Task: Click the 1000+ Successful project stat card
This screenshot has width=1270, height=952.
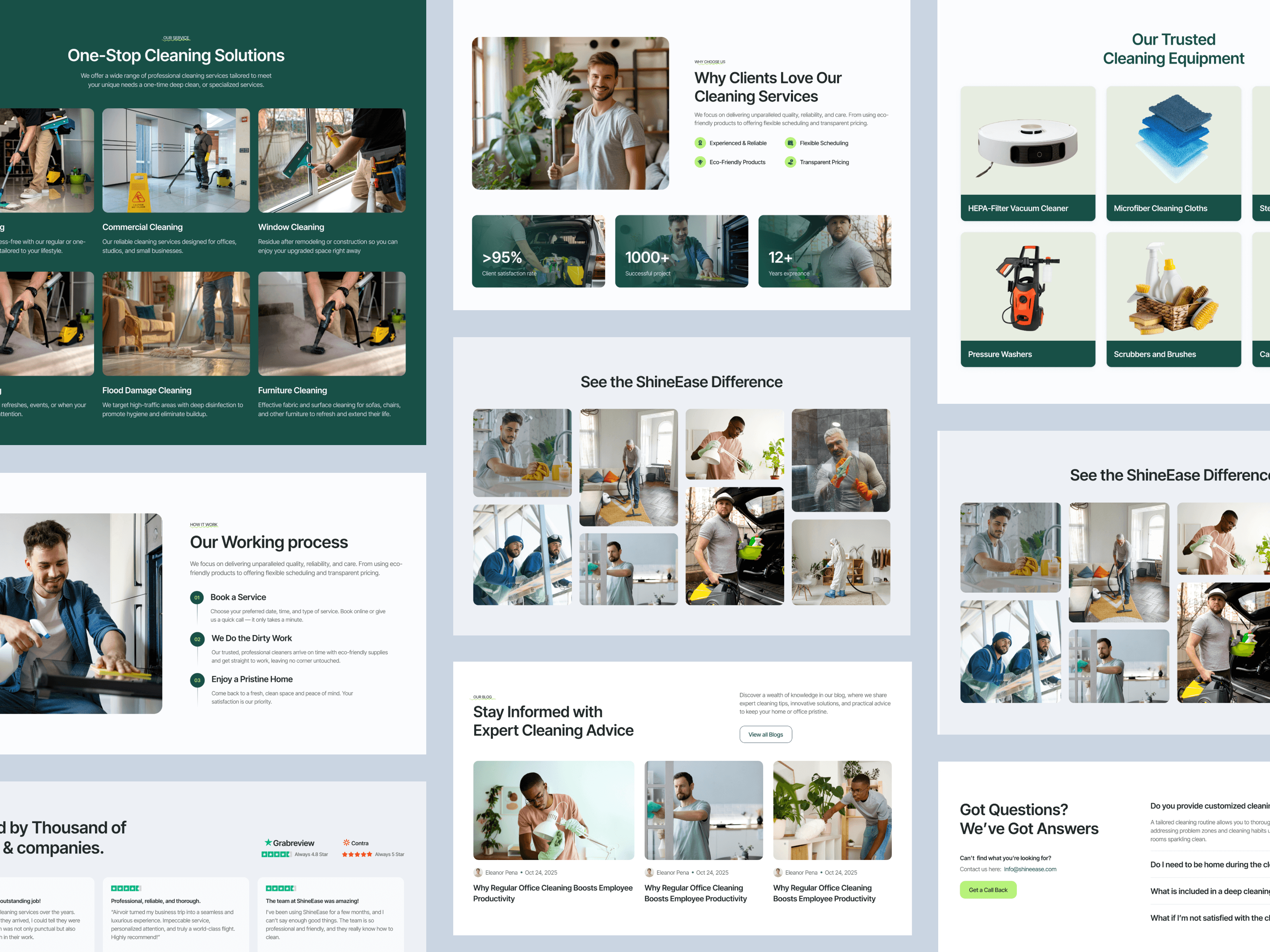Action: click(x=681, y=251)
